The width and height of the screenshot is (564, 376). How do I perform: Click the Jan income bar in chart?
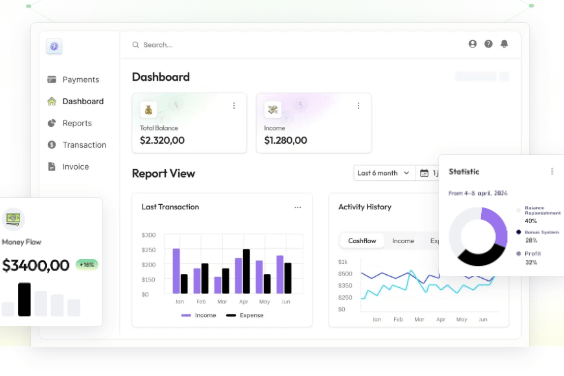pos(176,271)
